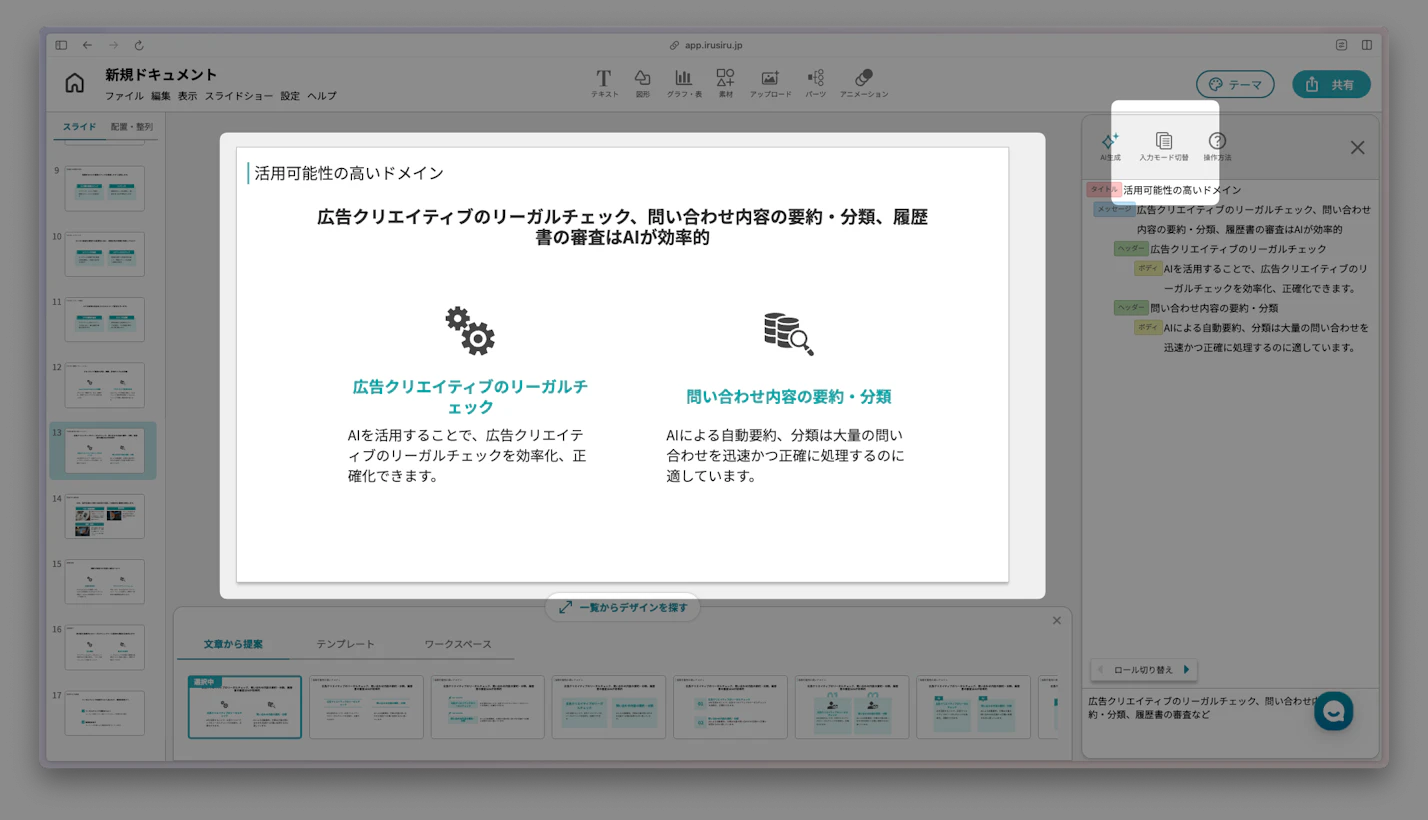Go to the home icon

click(75, 83)
